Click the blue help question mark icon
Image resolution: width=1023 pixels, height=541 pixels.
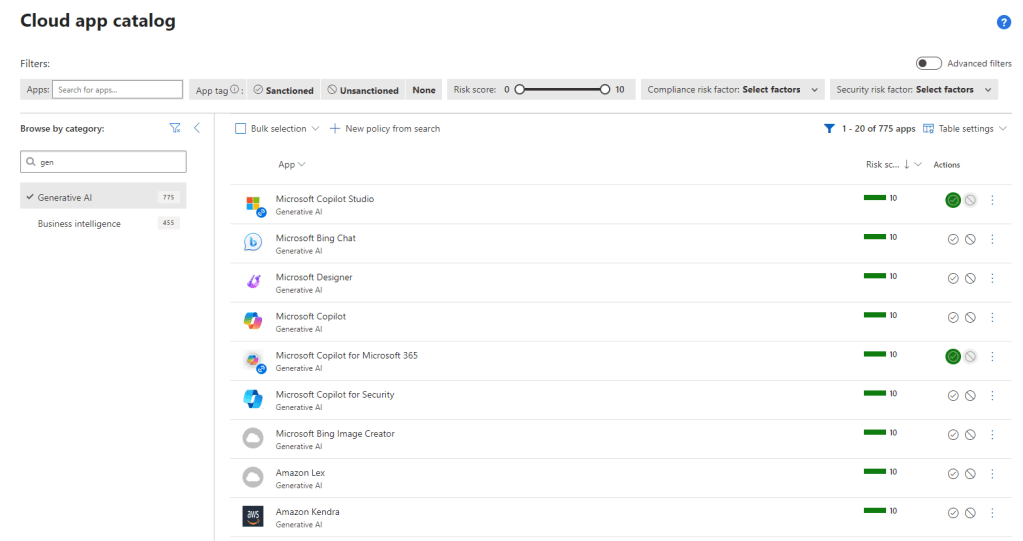1003,22
